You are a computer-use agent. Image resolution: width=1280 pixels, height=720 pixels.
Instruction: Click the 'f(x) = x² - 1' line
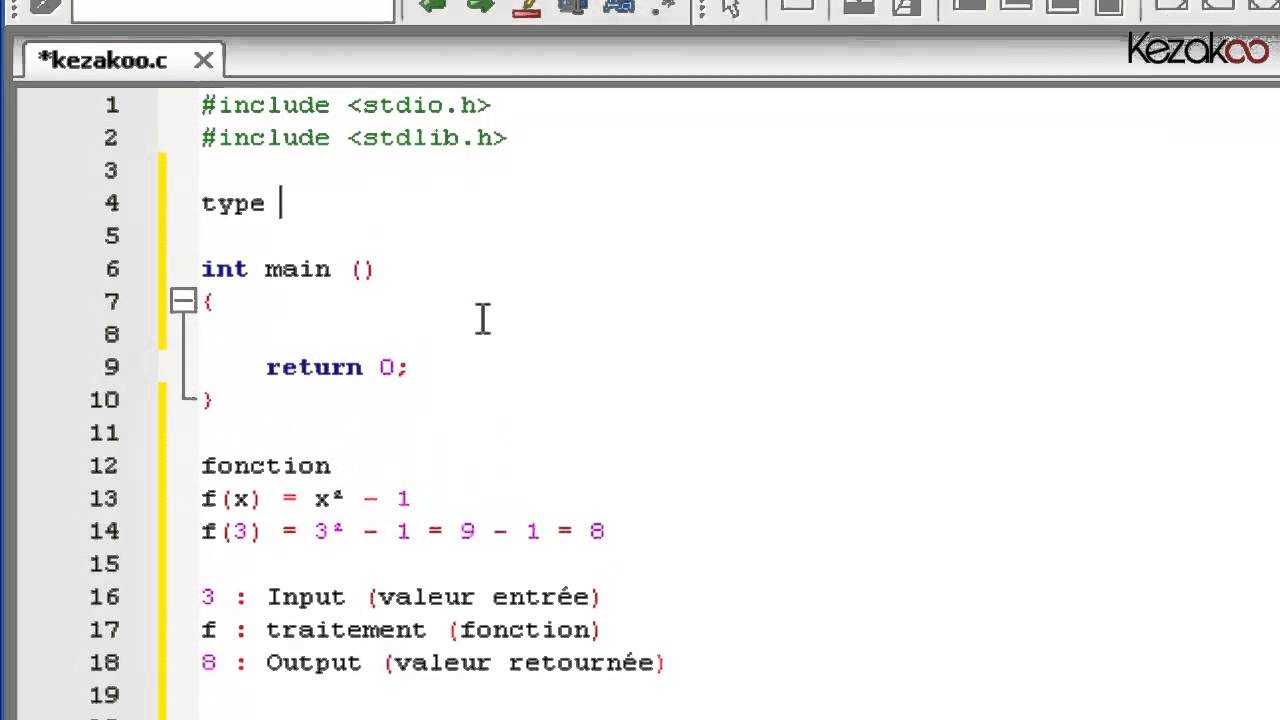[x=306, y=498]
